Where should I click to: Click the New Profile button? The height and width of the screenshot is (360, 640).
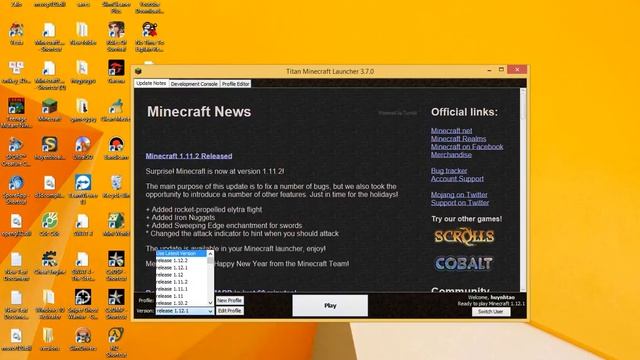coord(230,300)
